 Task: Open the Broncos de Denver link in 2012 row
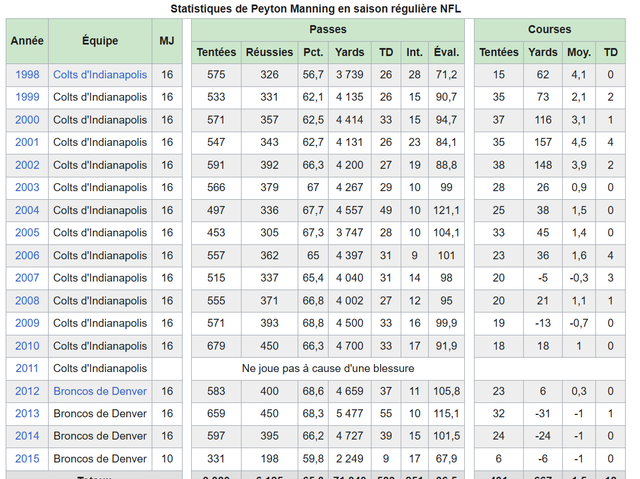click(x=100, y=391)
